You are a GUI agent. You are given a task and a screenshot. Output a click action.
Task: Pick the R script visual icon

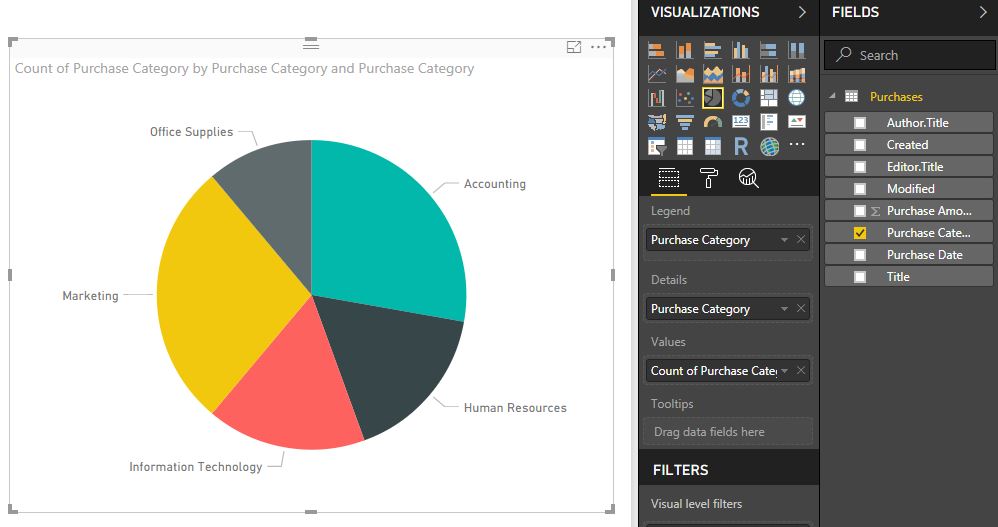(741, 147)
